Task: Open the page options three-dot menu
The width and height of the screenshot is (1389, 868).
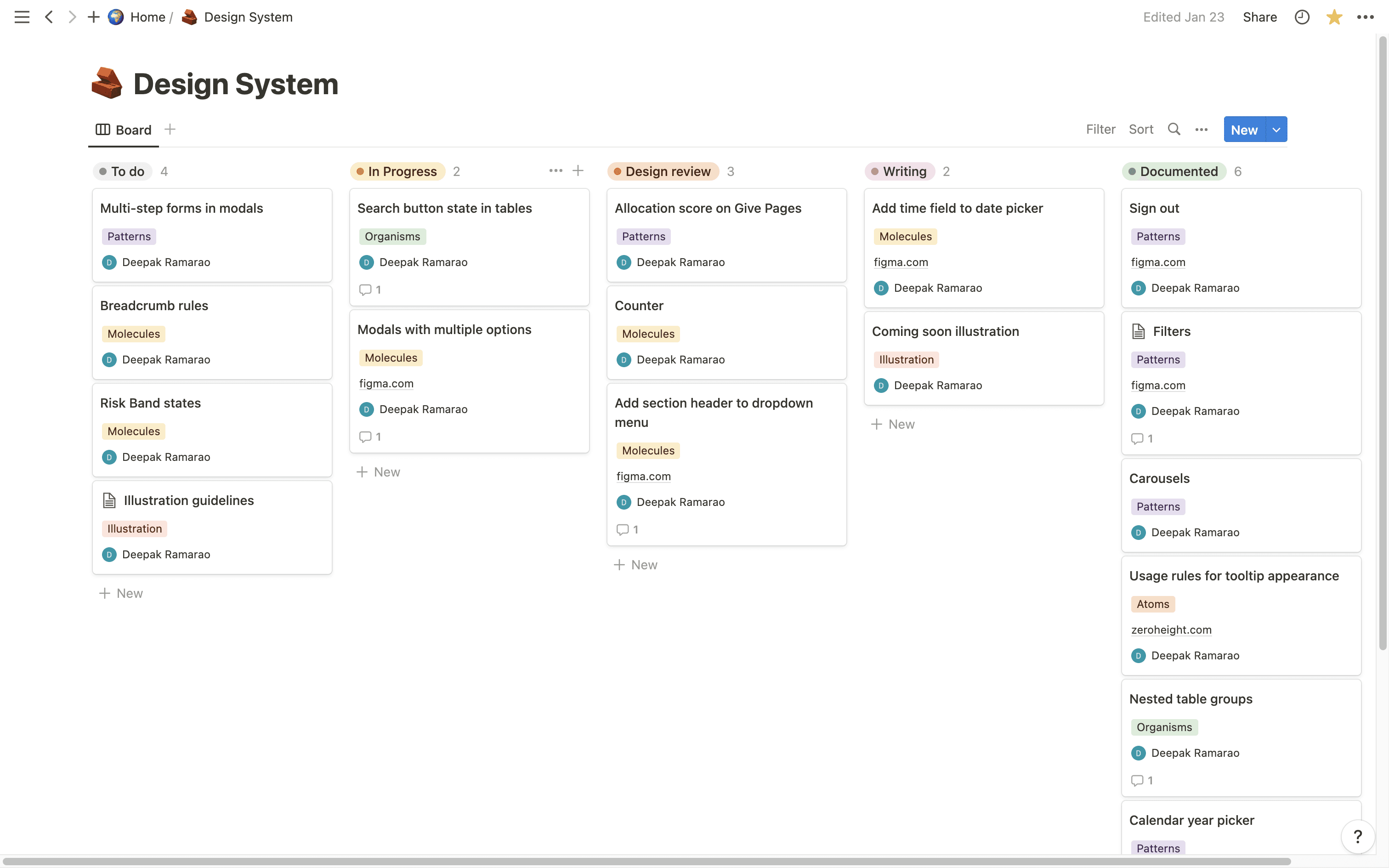Action: pyautogui.click(x=1366, y=17)
